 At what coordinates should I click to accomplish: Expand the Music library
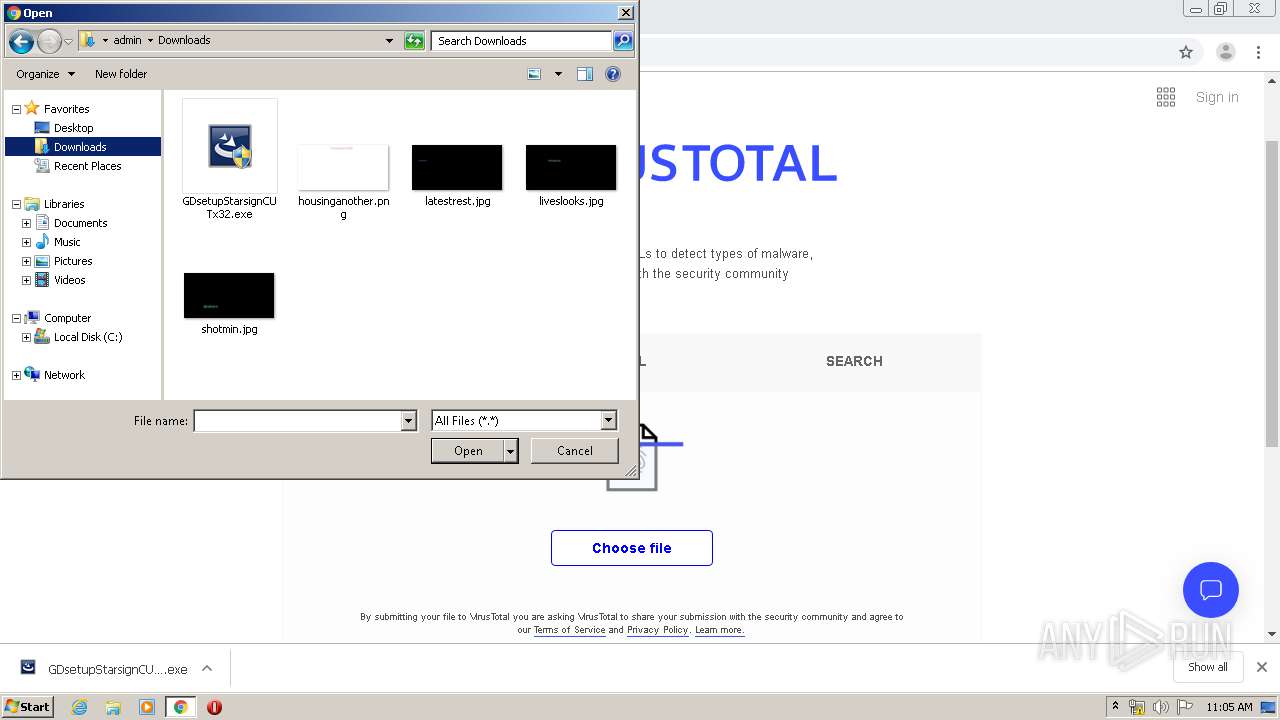(x=26, y=242)
